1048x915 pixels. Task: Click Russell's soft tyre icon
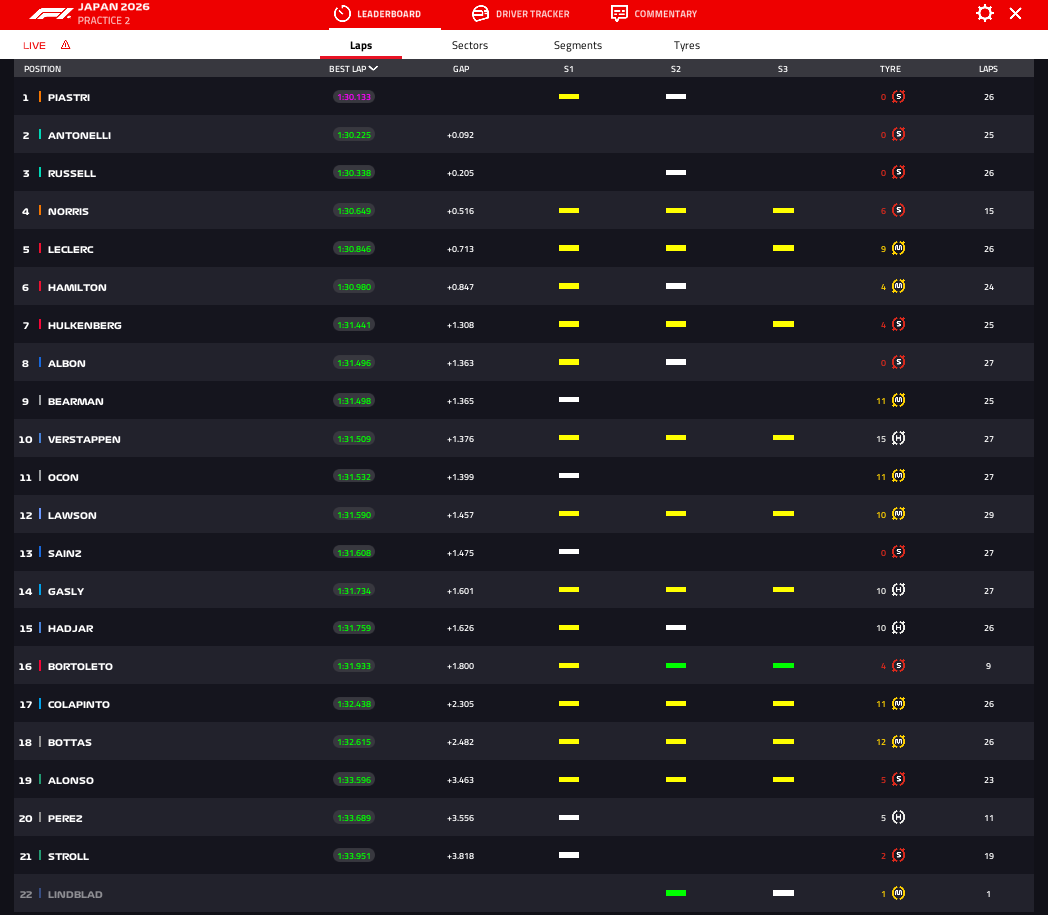click(898, 172)
